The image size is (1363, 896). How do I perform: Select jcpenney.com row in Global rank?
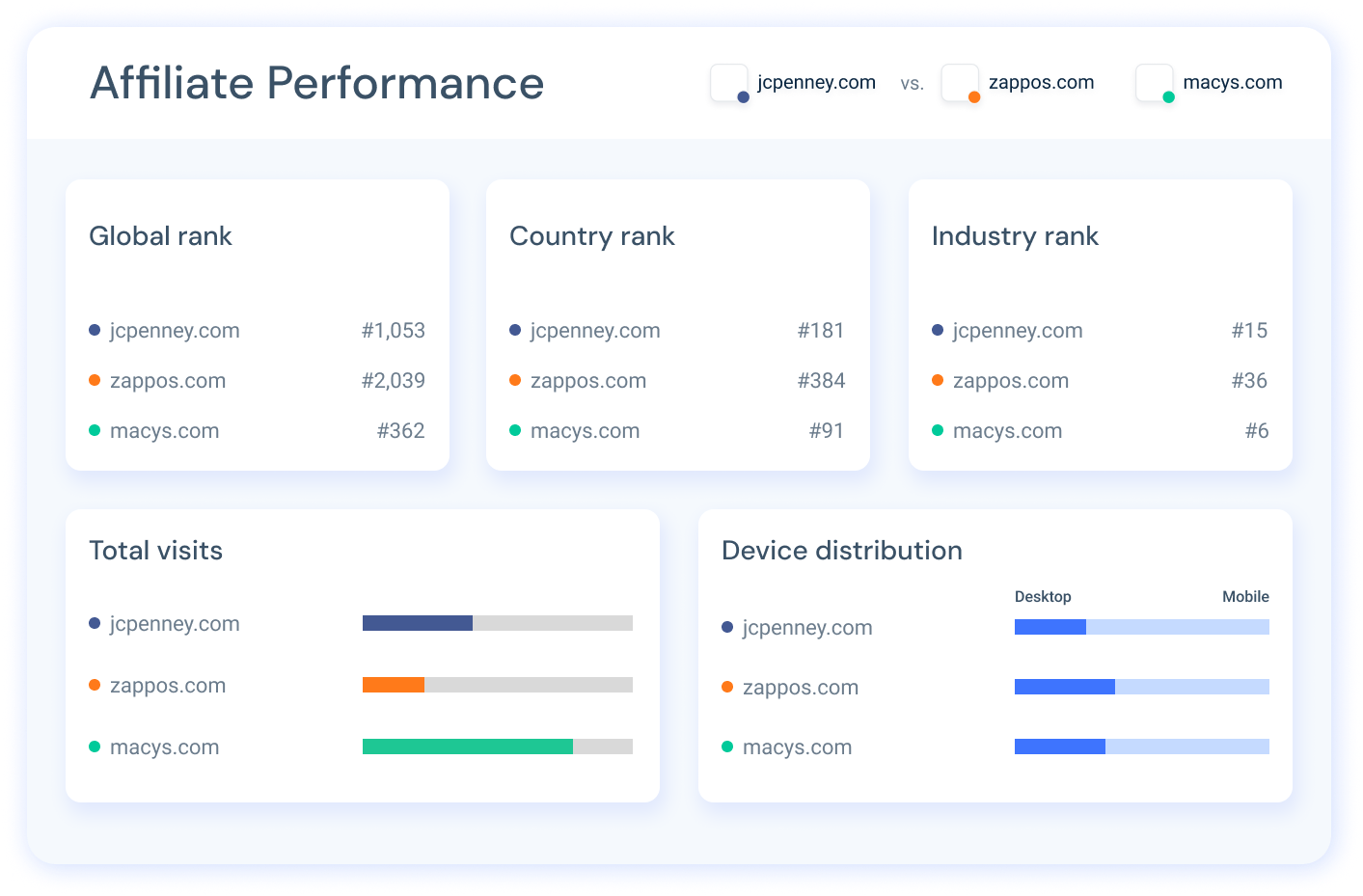tap(257, 331)
